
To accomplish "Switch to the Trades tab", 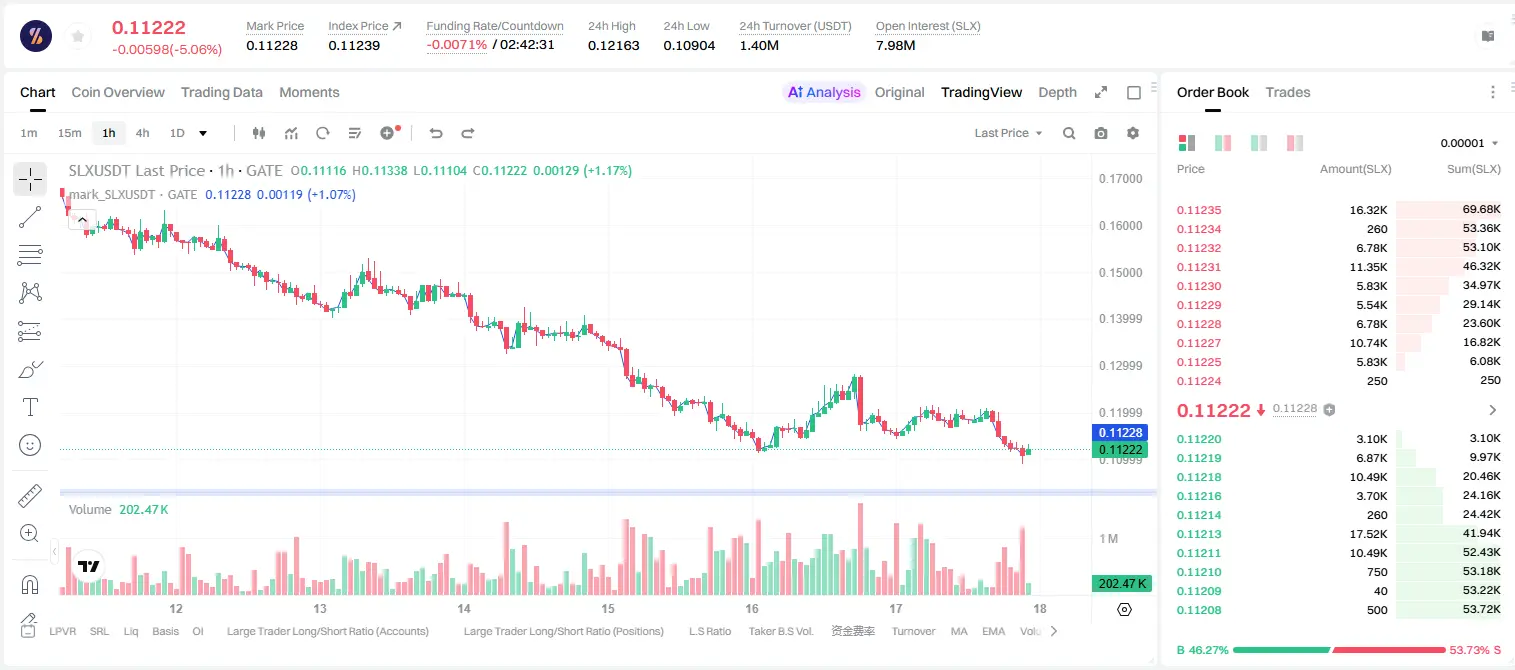I will click(1288, 92).
